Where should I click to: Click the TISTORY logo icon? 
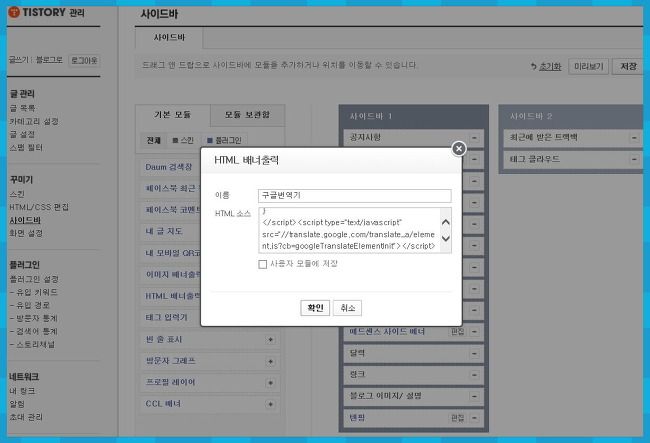click(14, 12)
